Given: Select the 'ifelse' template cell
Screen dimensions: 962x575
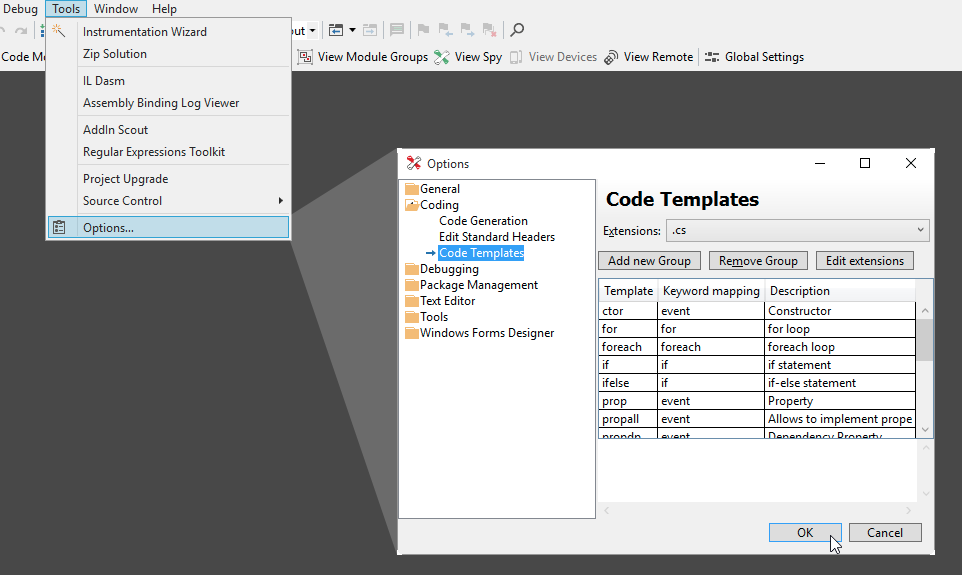Looking at the screenshot, I should [628, 382].
